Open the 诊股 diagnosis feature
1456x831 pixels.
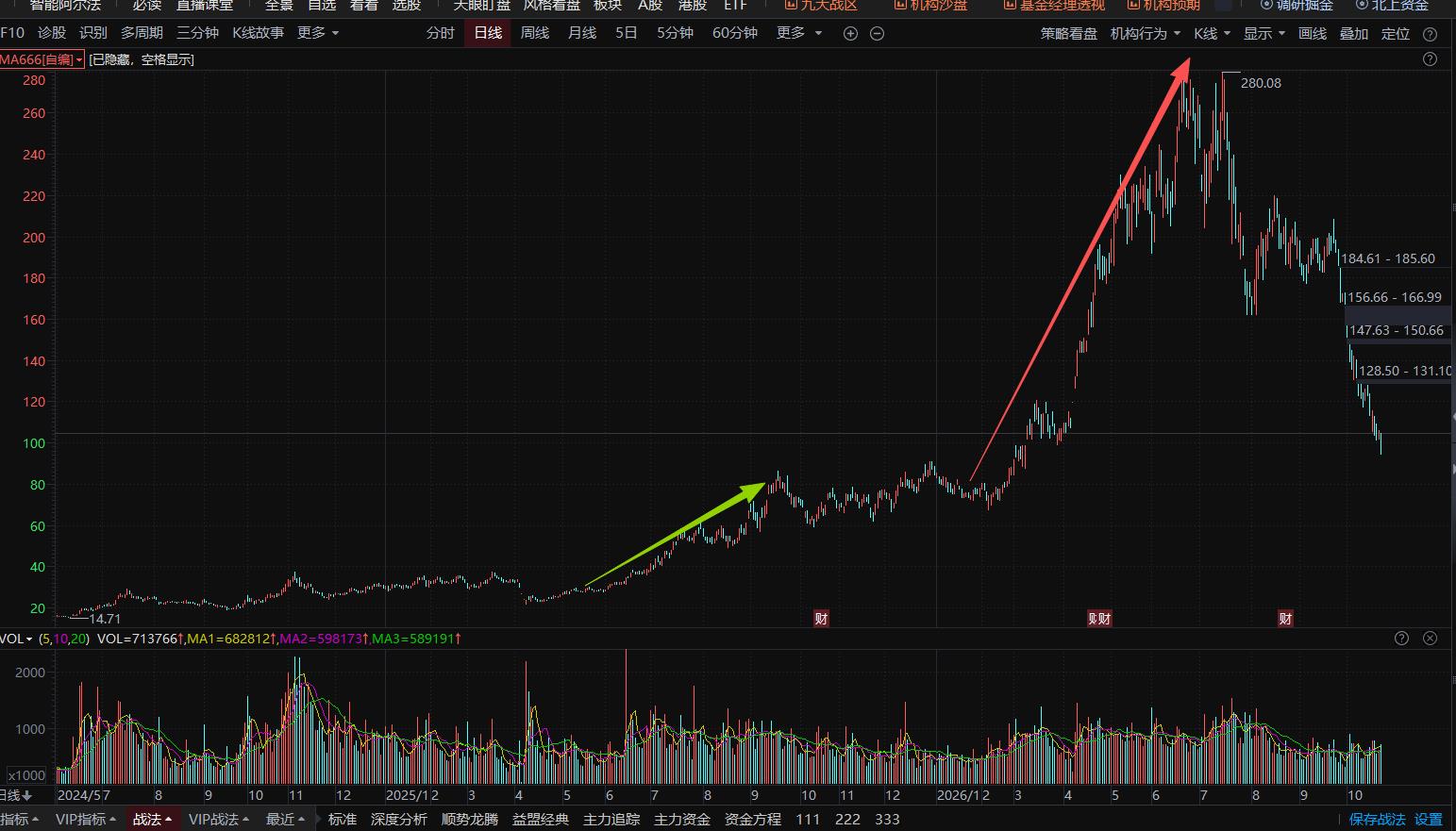pyautogui.click(x=52, y=33)
